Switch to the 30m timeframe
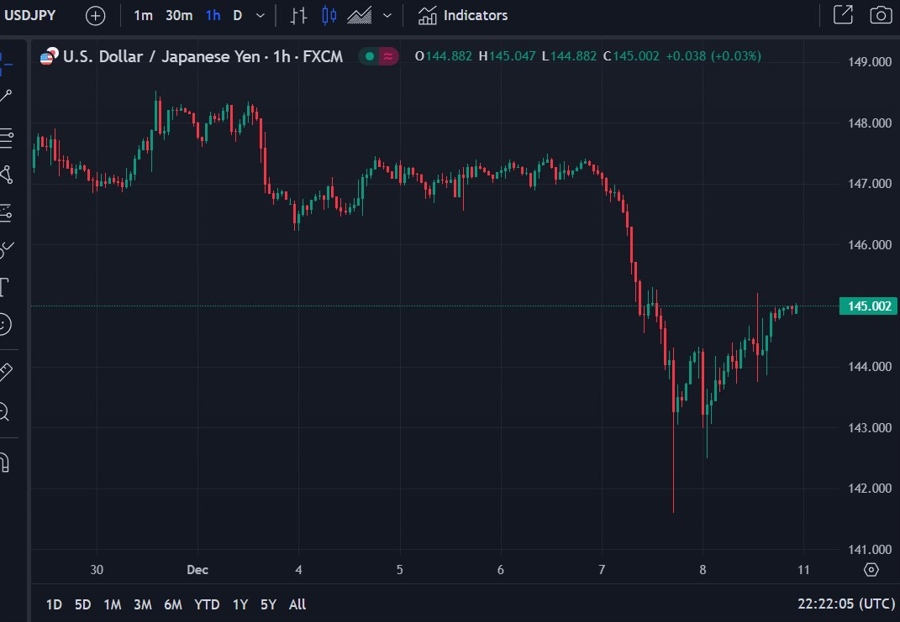 click(x=179, y=15)
